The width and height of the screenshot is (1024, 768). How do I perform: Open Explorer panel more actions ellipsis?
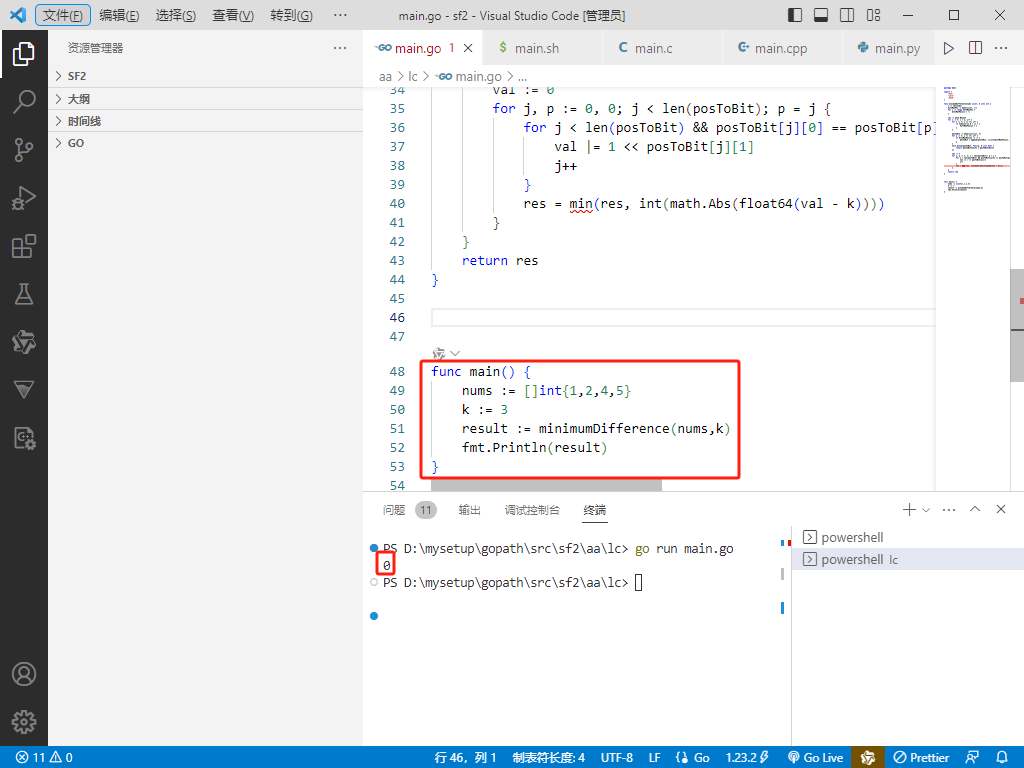coord(340,48)
